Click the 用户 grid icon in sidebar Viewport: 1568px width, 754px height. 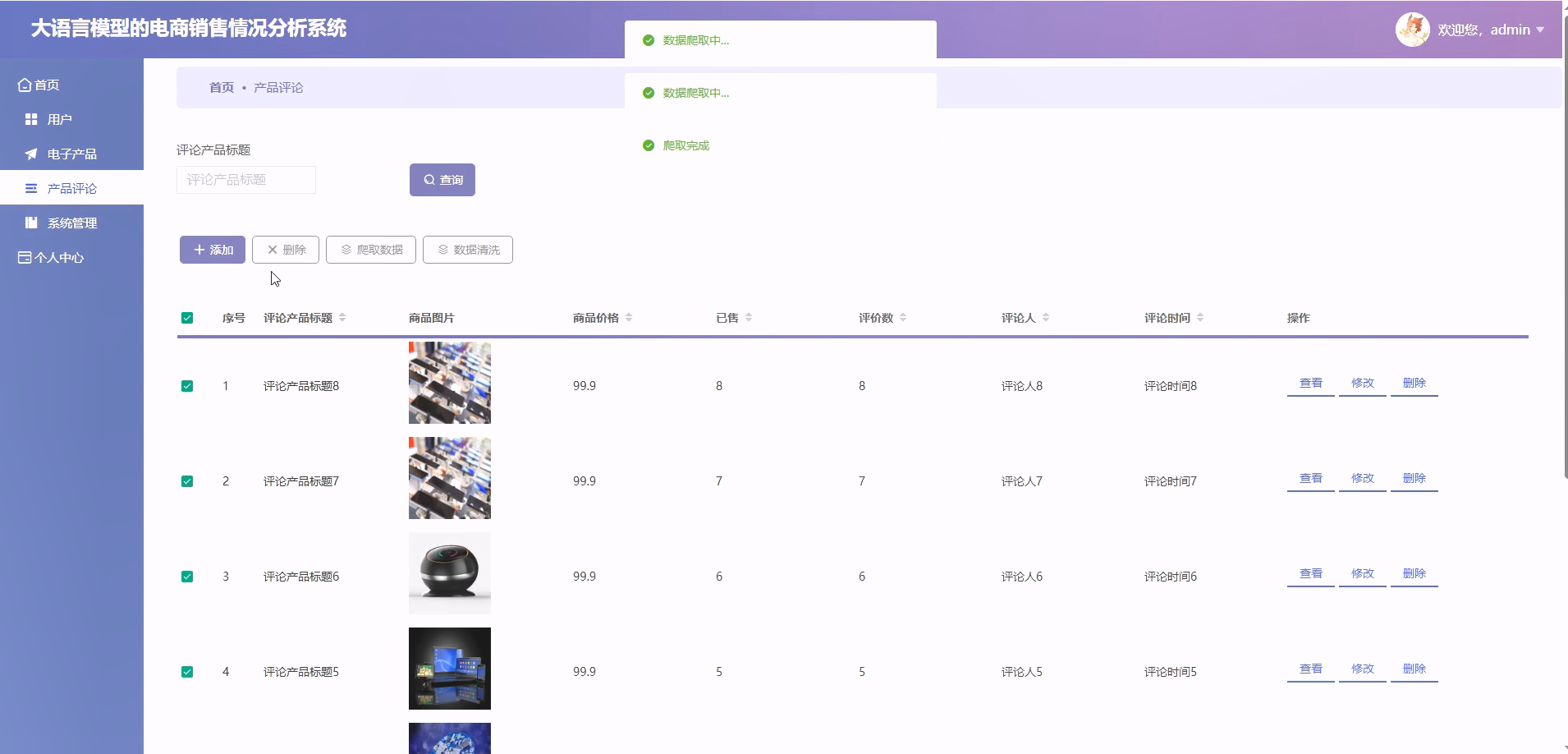coord(31,119)
